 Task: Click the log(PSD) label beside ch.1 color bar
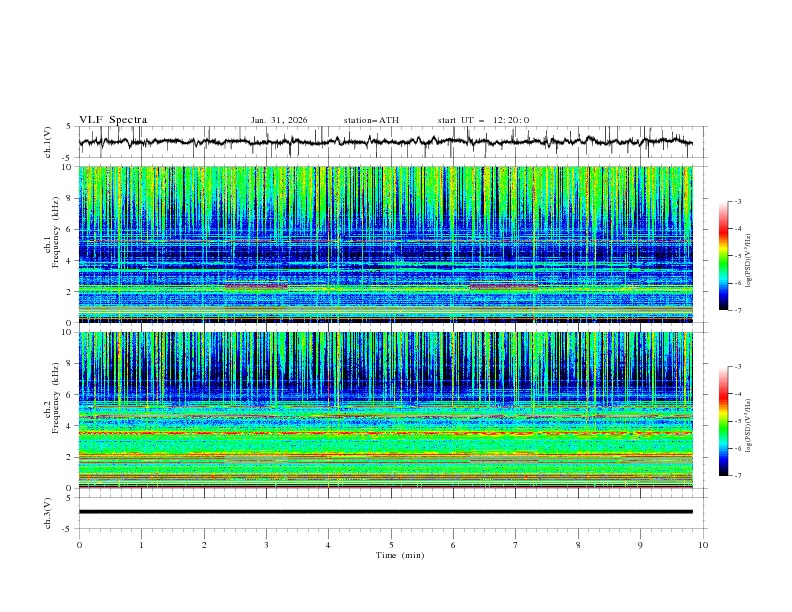pos(749,261)
